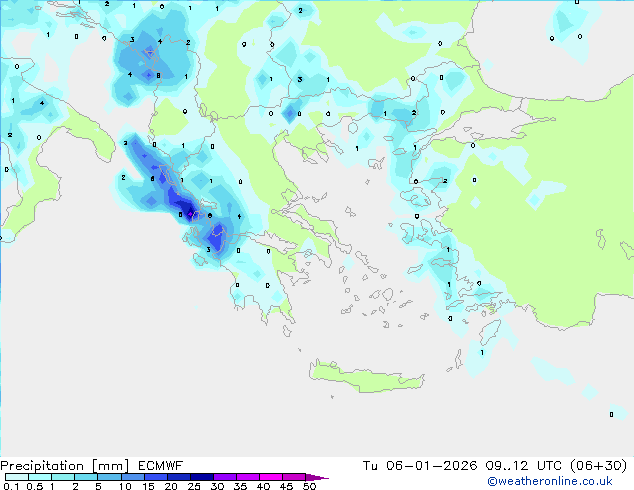Open the weatheronline.co.uk link
The height and width of the screenshot is (490, 634).
tap(550, 481)
